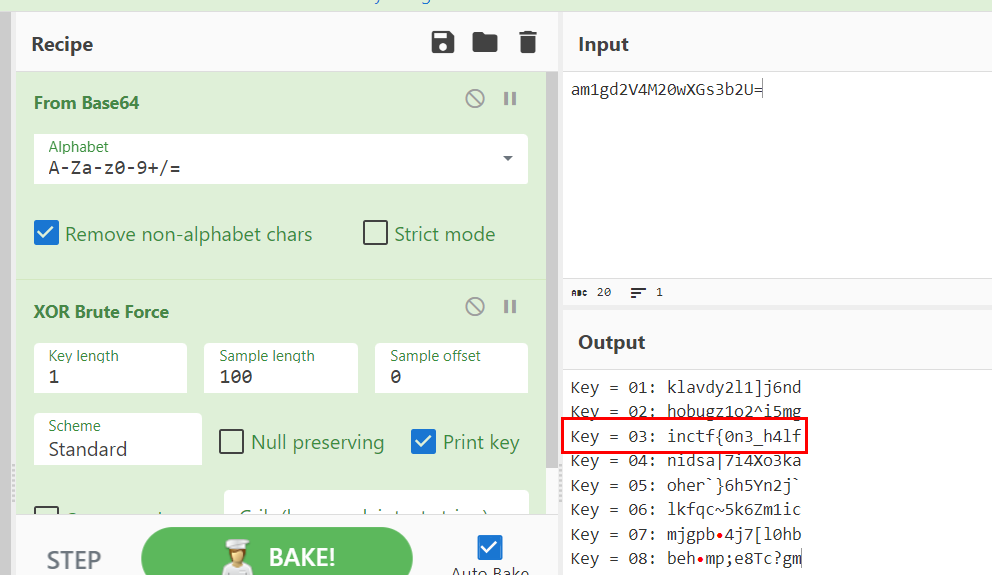The image size is (992, 575).
Task: Select the Key = 06 output line
Action: coord(686,509)
